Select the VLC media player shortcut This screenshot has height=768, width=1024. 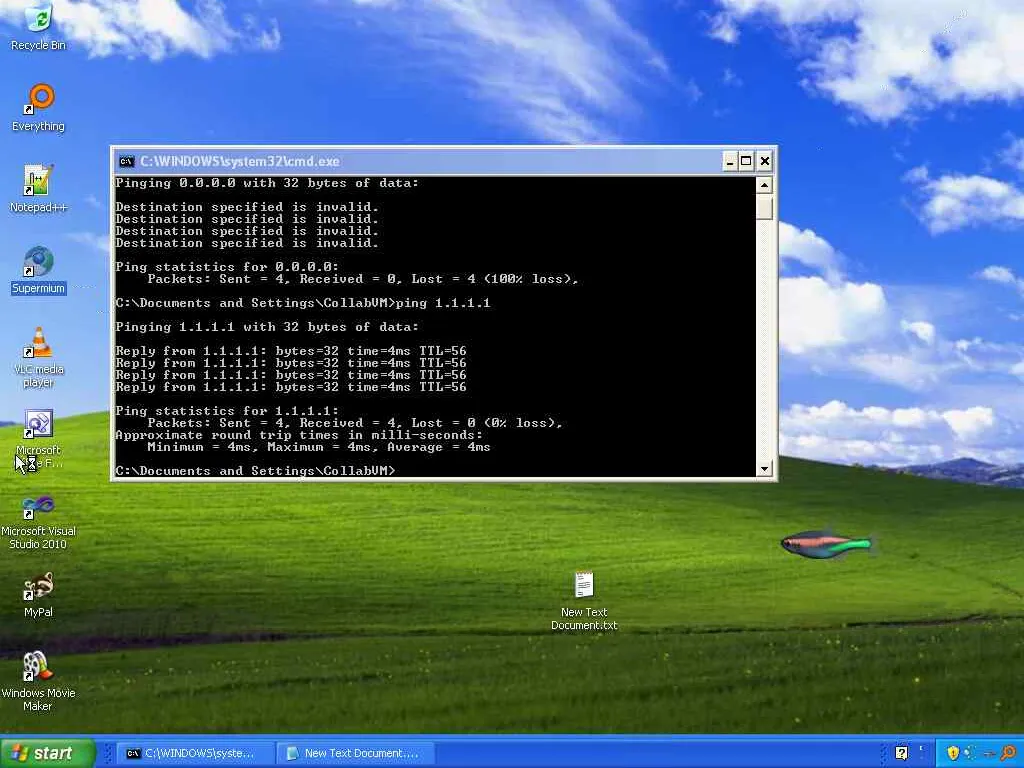(x=39, y=357)
